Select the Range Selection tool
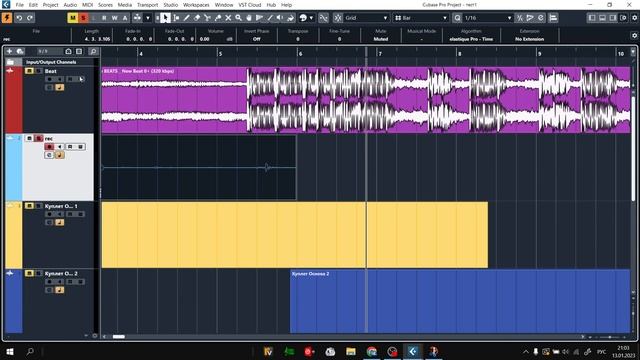The image size is (640, 360). (x=176, y=18)
